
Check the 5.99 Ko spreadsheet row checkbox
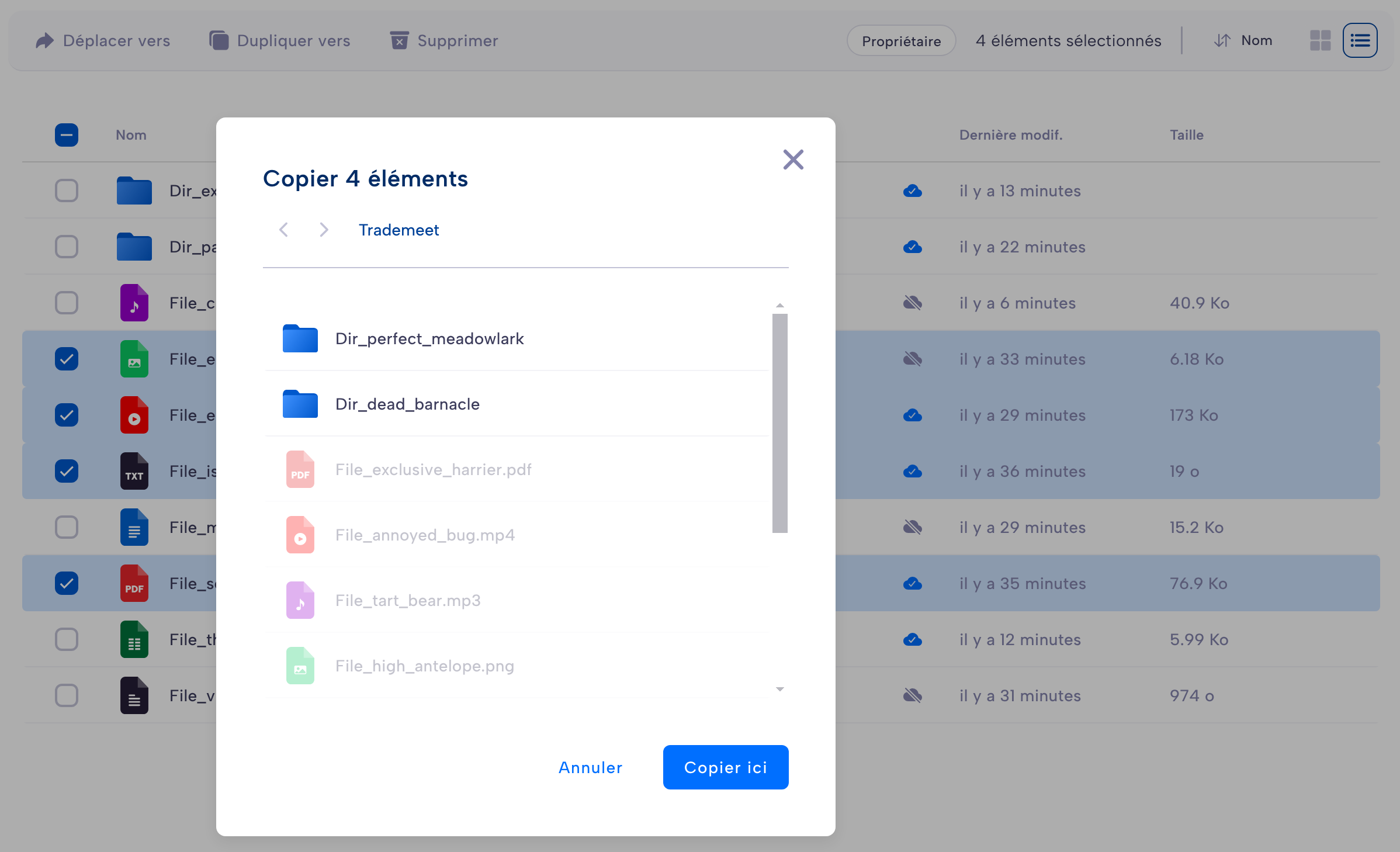pyautogui.click(x=67, y=639)
